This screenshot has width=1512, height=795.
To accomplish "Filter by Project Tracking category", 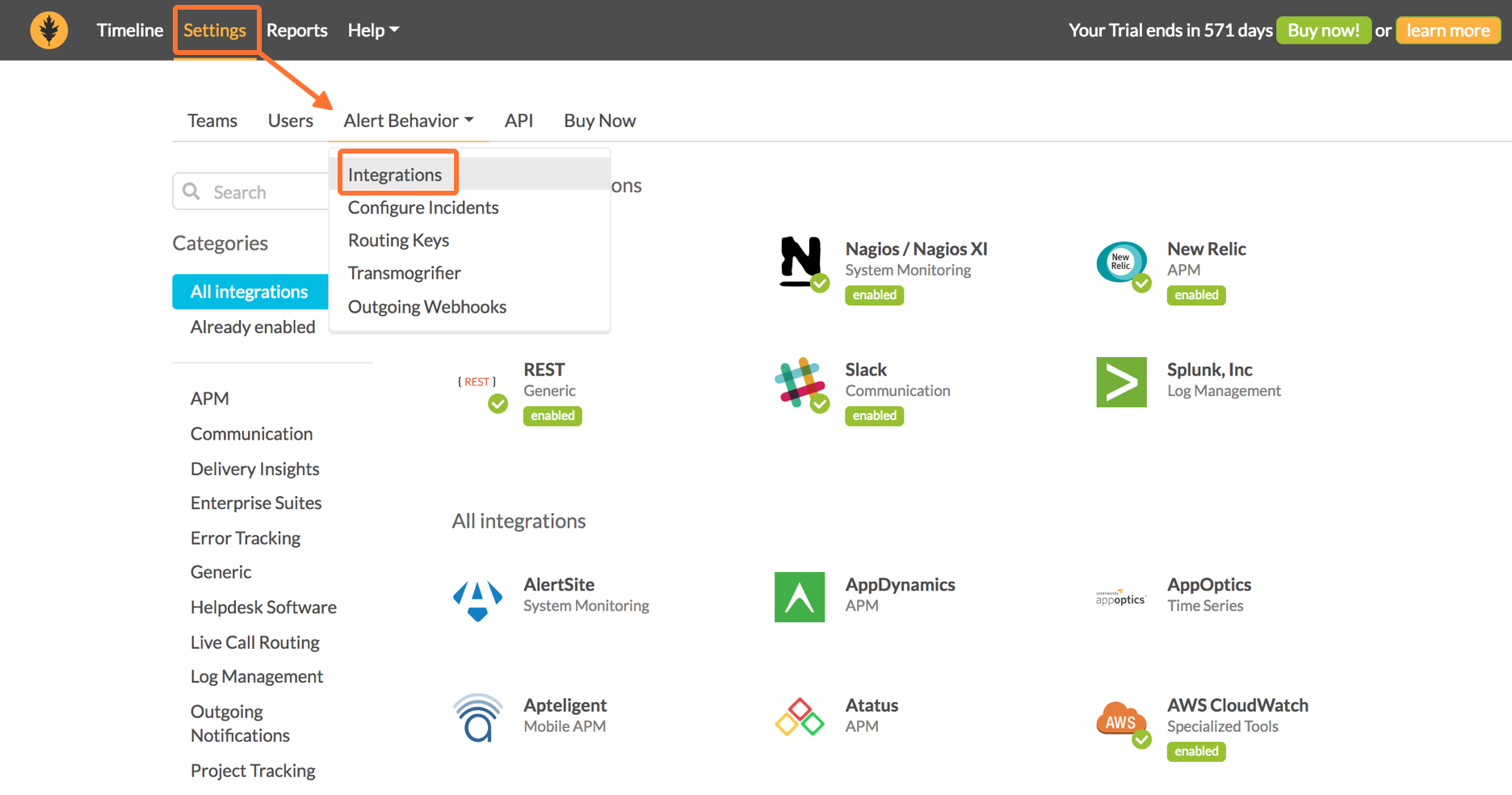I will coord(253,771).
